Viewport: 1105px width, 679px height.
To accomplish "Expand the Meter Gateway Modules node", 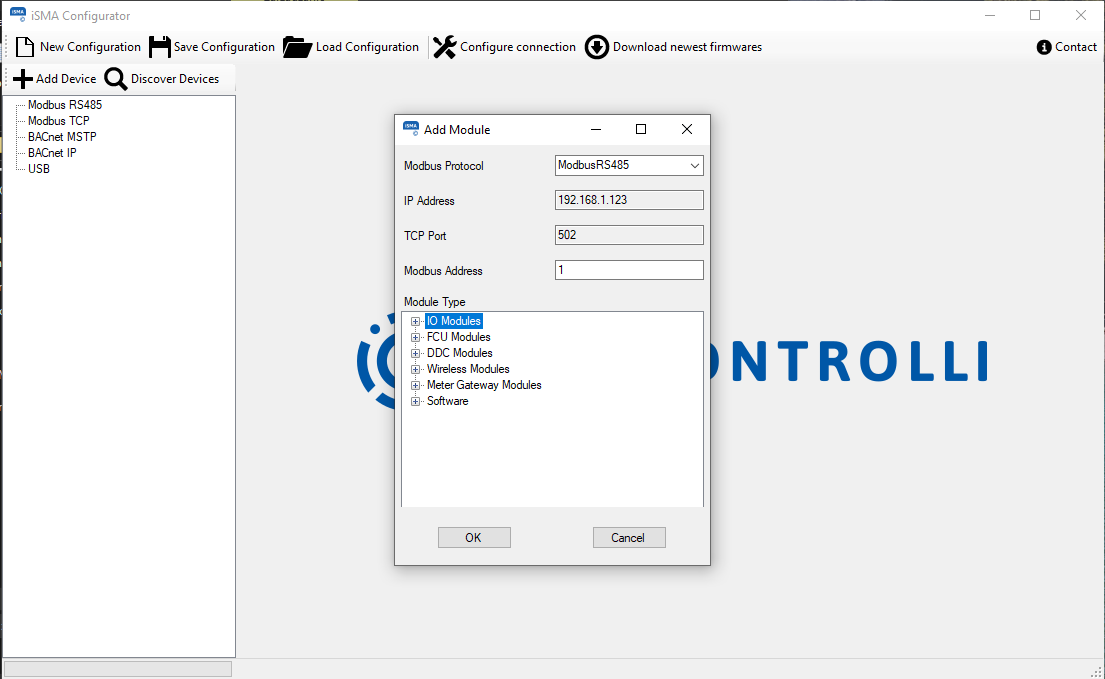I will click(415, 385).
